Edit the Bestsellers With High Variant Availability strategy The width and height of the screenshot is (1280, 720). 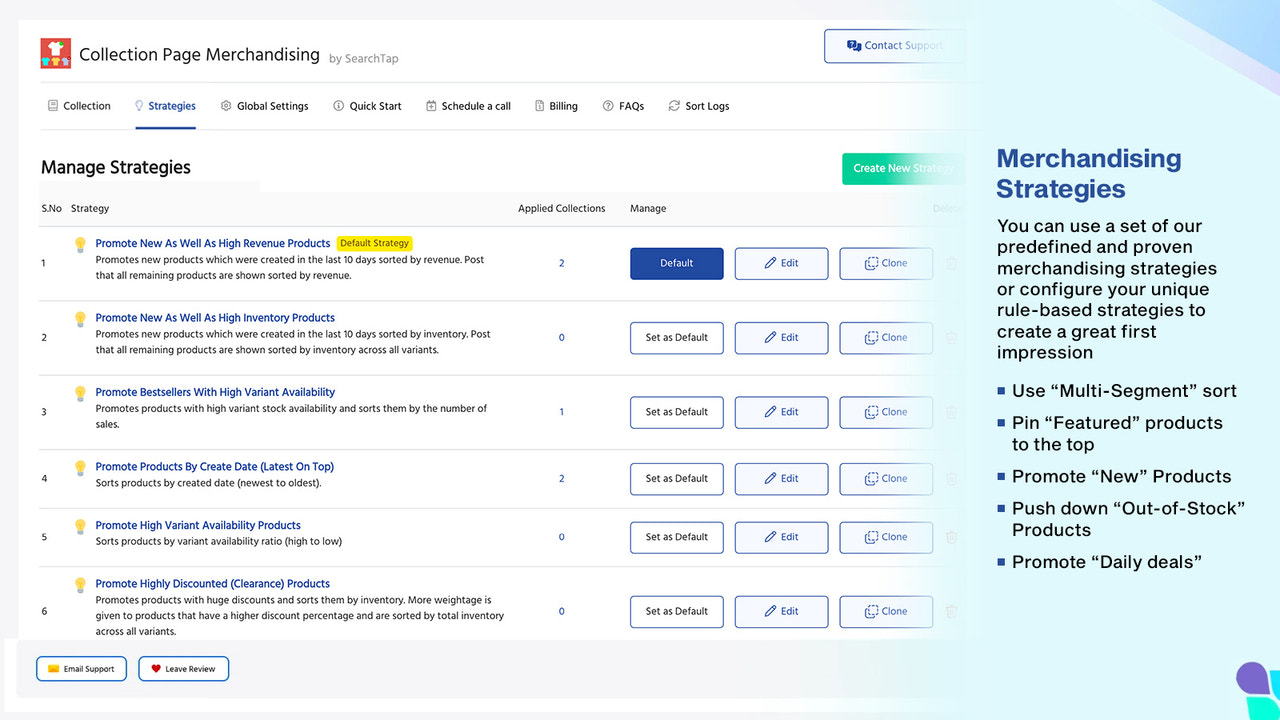(781, 412)
